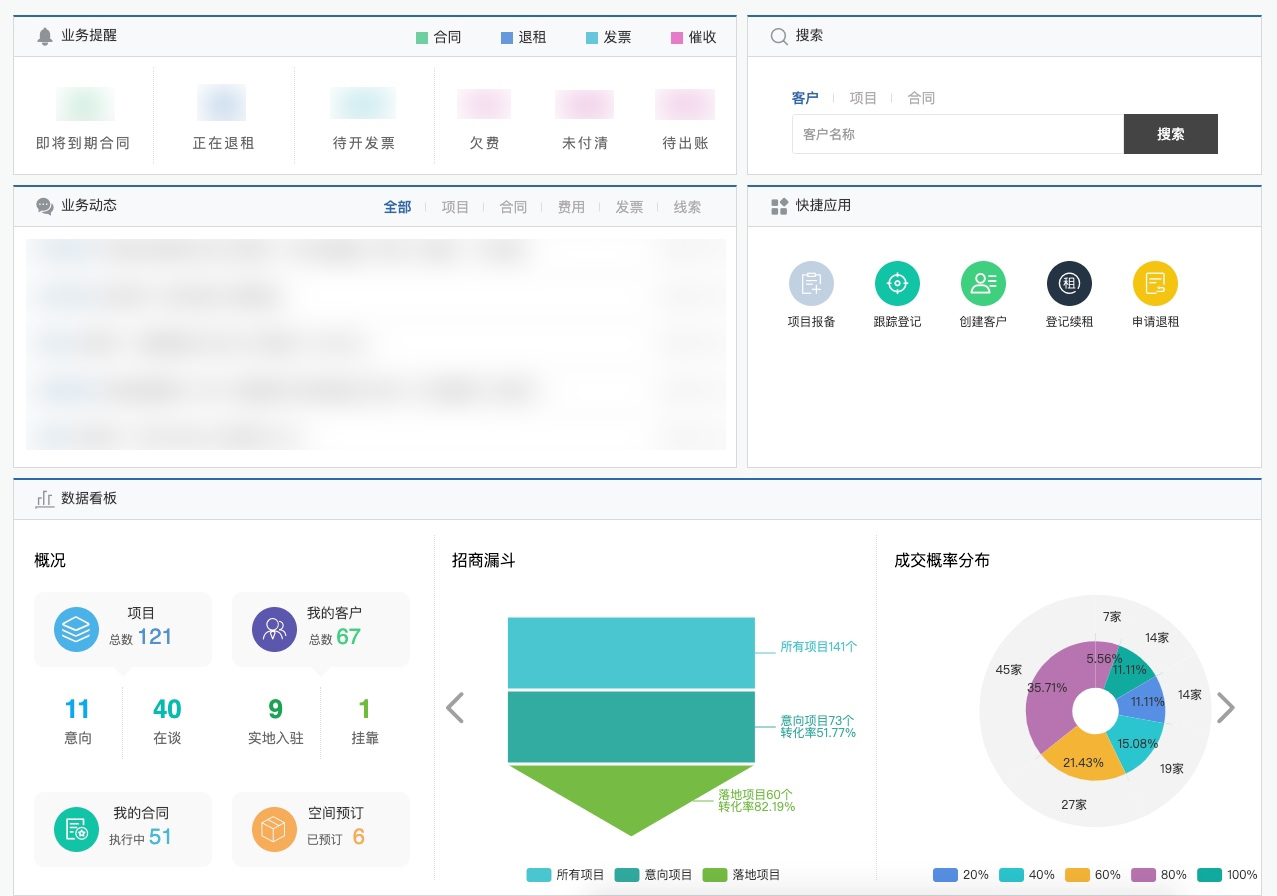Screen dimensions: 1277x896
Task: Launch the 登记续租 quick app icon
Action: 1069,284
